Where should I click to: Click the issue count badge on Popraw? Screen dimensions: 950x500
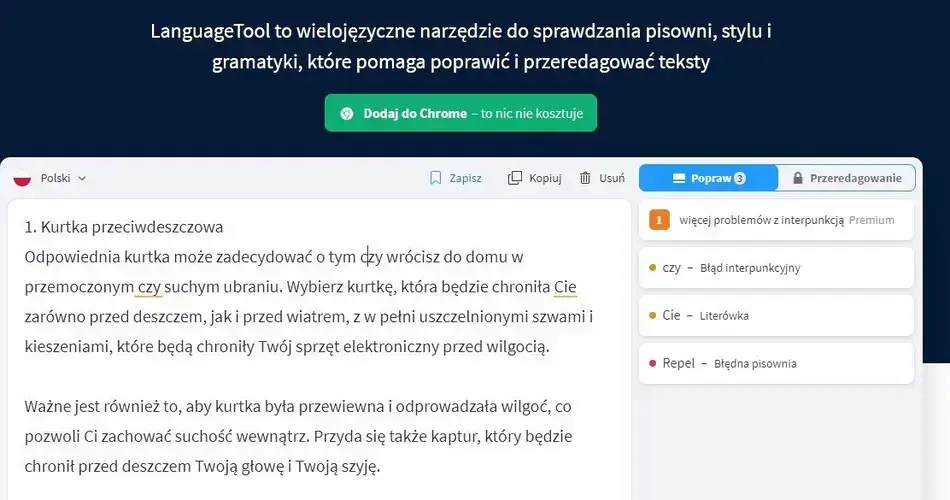[x=740, y=178]
